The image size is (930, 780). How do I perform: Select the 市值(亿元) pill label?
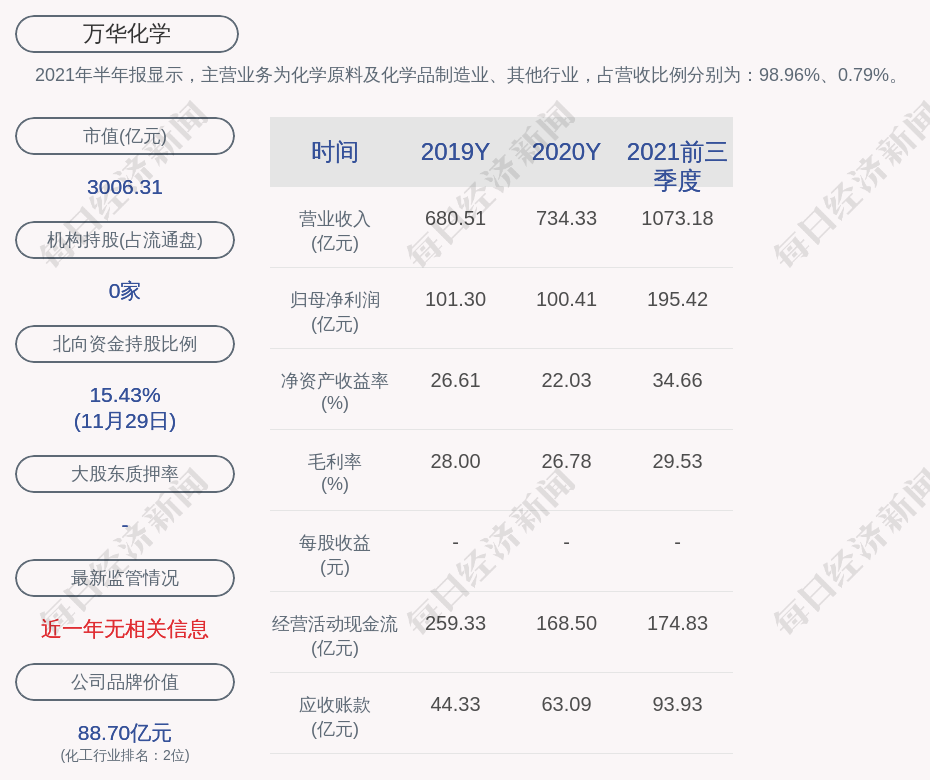point(125,136)
